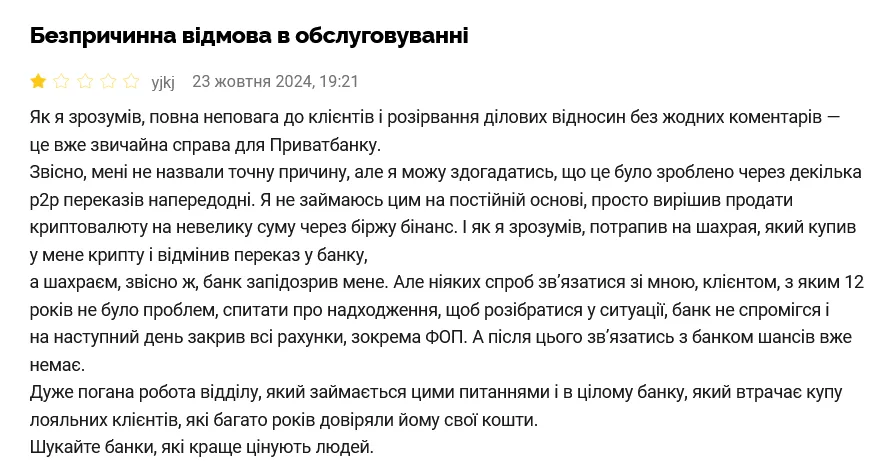895x467 pixels.
Task: Click the word ФОП in review
Action: pyautogui.click(x=447, y=337)
